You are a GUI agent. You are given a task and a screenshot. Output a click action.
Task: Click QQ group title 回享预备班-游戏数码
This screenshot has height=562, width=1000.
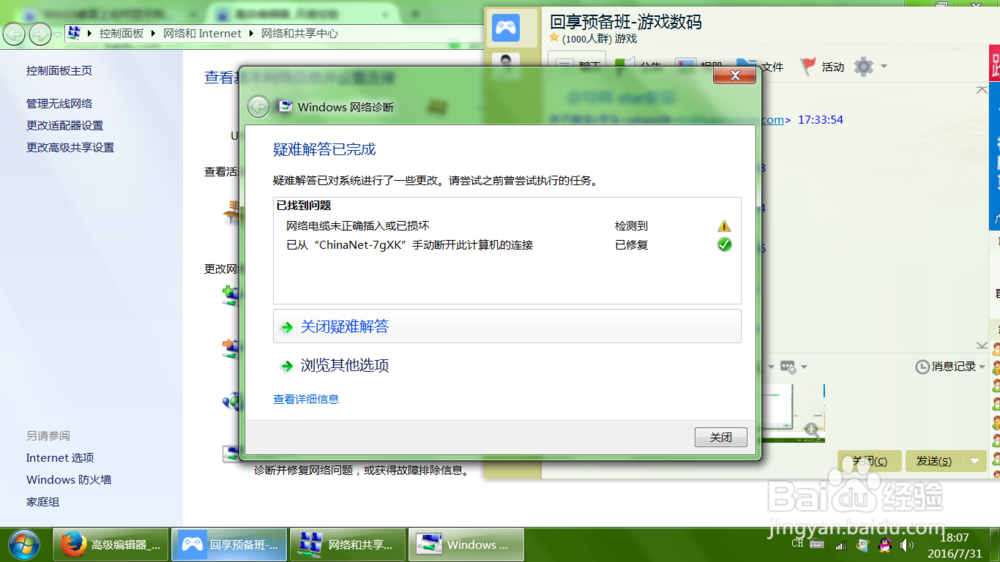coord(626,22)
